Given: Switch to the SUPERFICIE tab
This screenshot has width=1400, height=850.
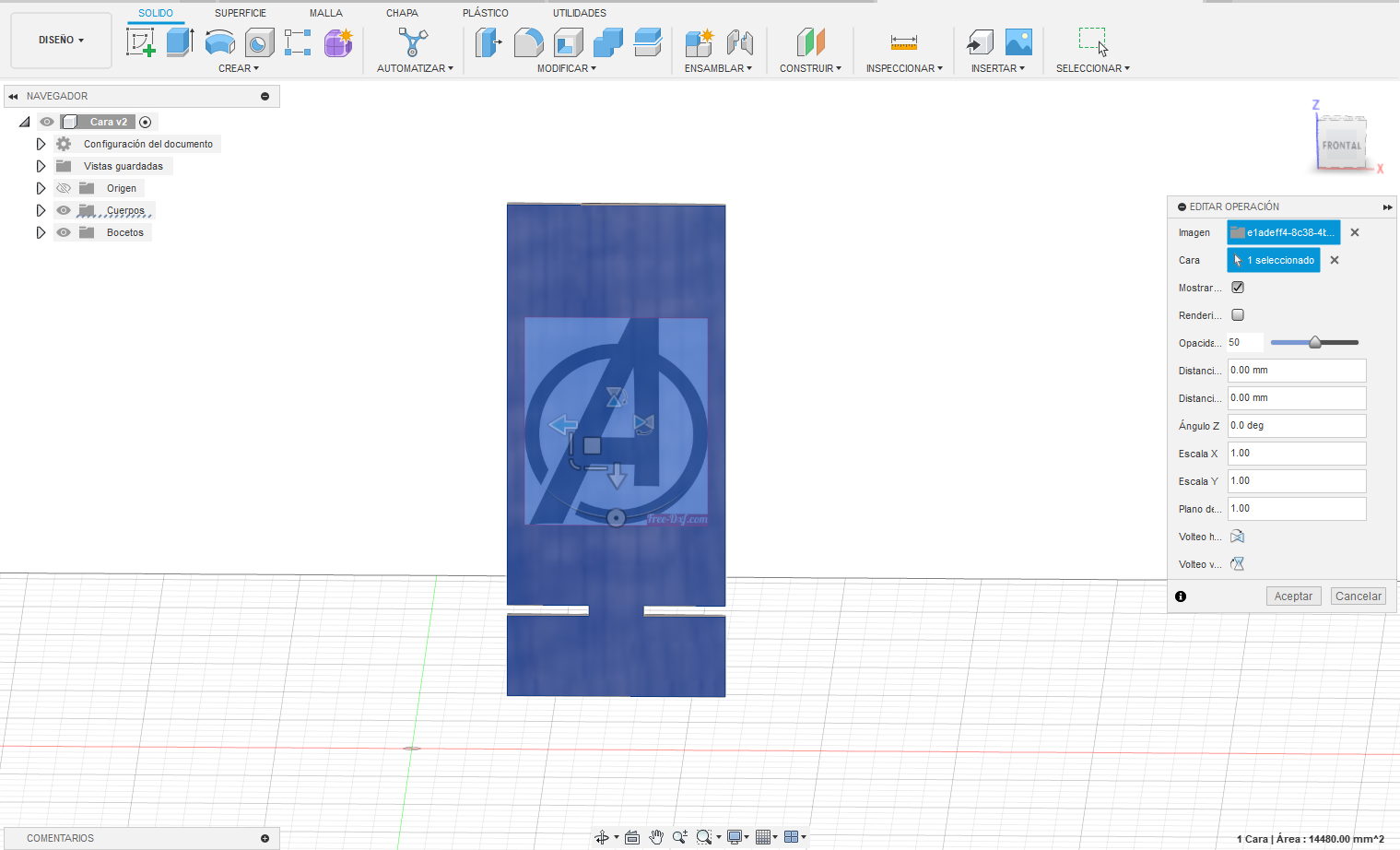Looking at the screenshot, I should [x=240, y=12].
